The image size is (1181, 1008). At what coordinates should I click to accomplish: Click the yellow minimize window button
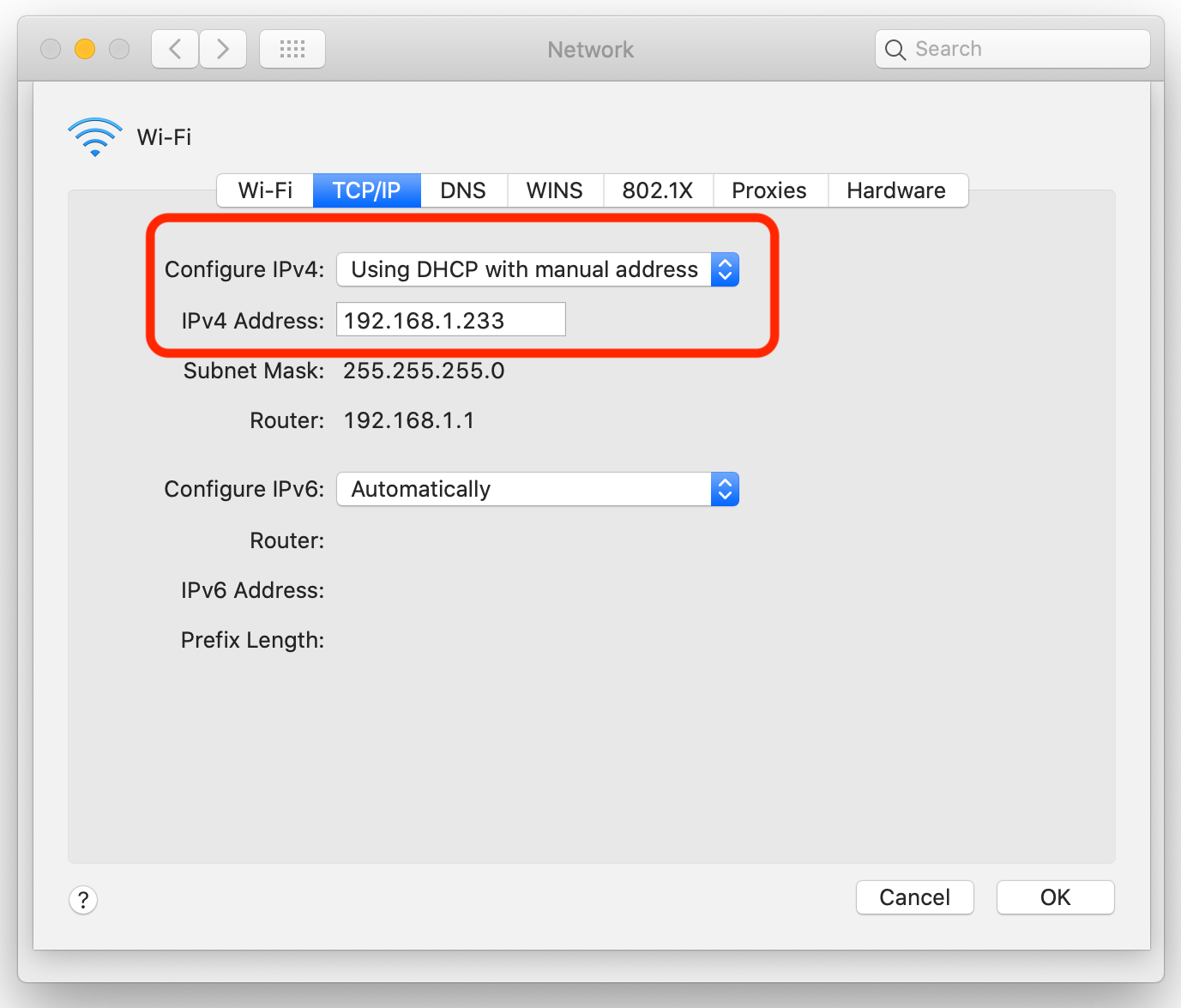point(85,49)
